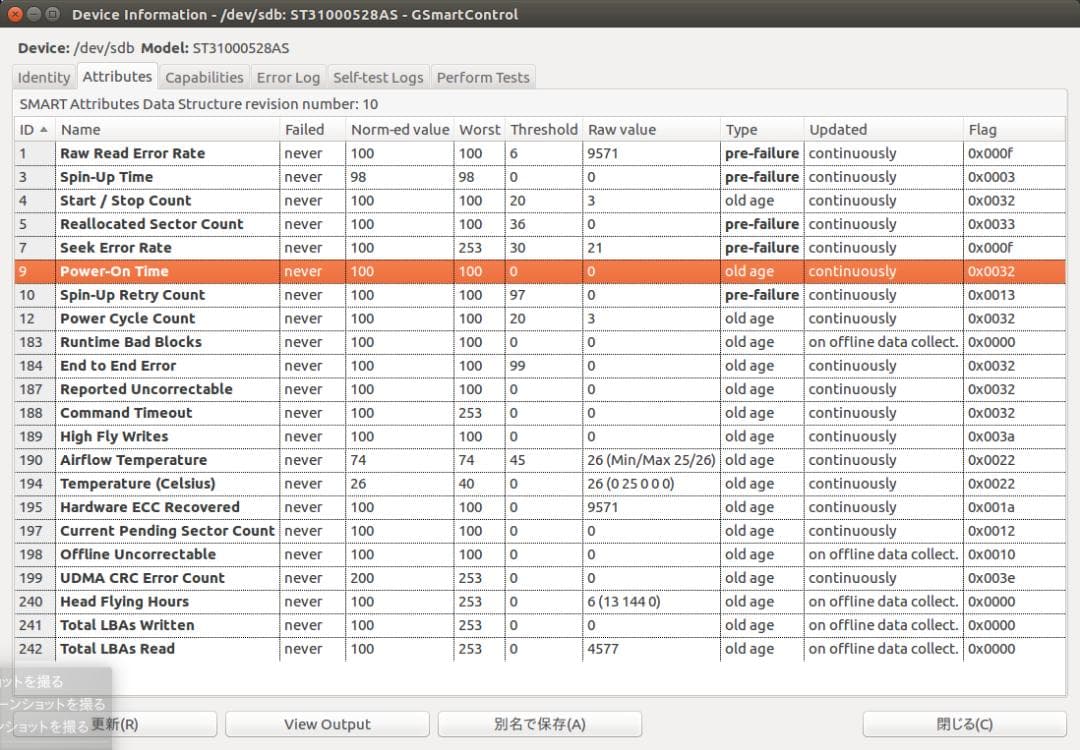Open the Perform Tests tab
This screenshot has height=750, width=1080.
coord(484,78)
